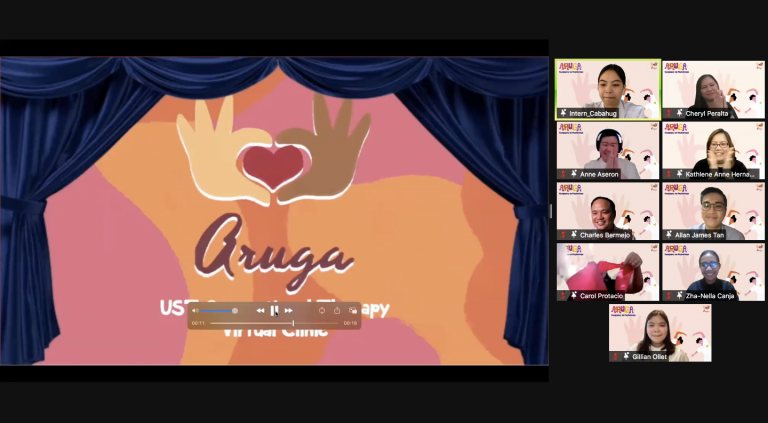Select Gillian Ollet's video tile

(660, 333)
